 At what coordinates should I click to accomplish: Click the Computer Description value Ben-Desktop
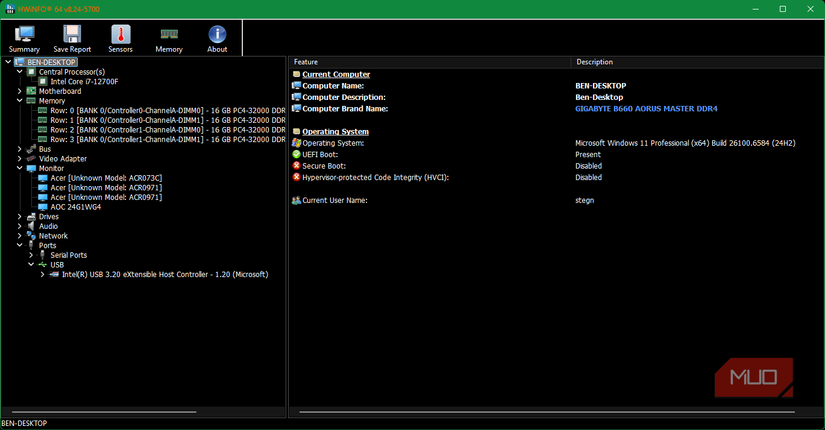(x=599, y=97)
